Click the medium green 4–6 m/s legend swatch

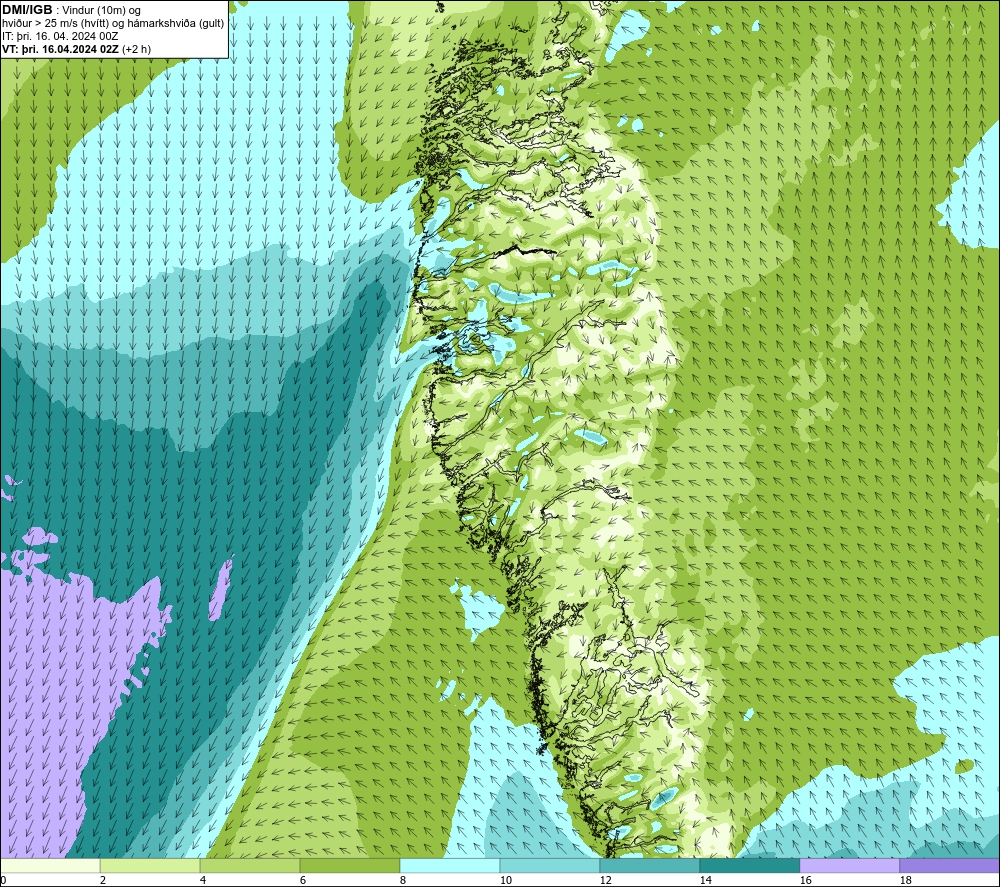tap(250, 865)
